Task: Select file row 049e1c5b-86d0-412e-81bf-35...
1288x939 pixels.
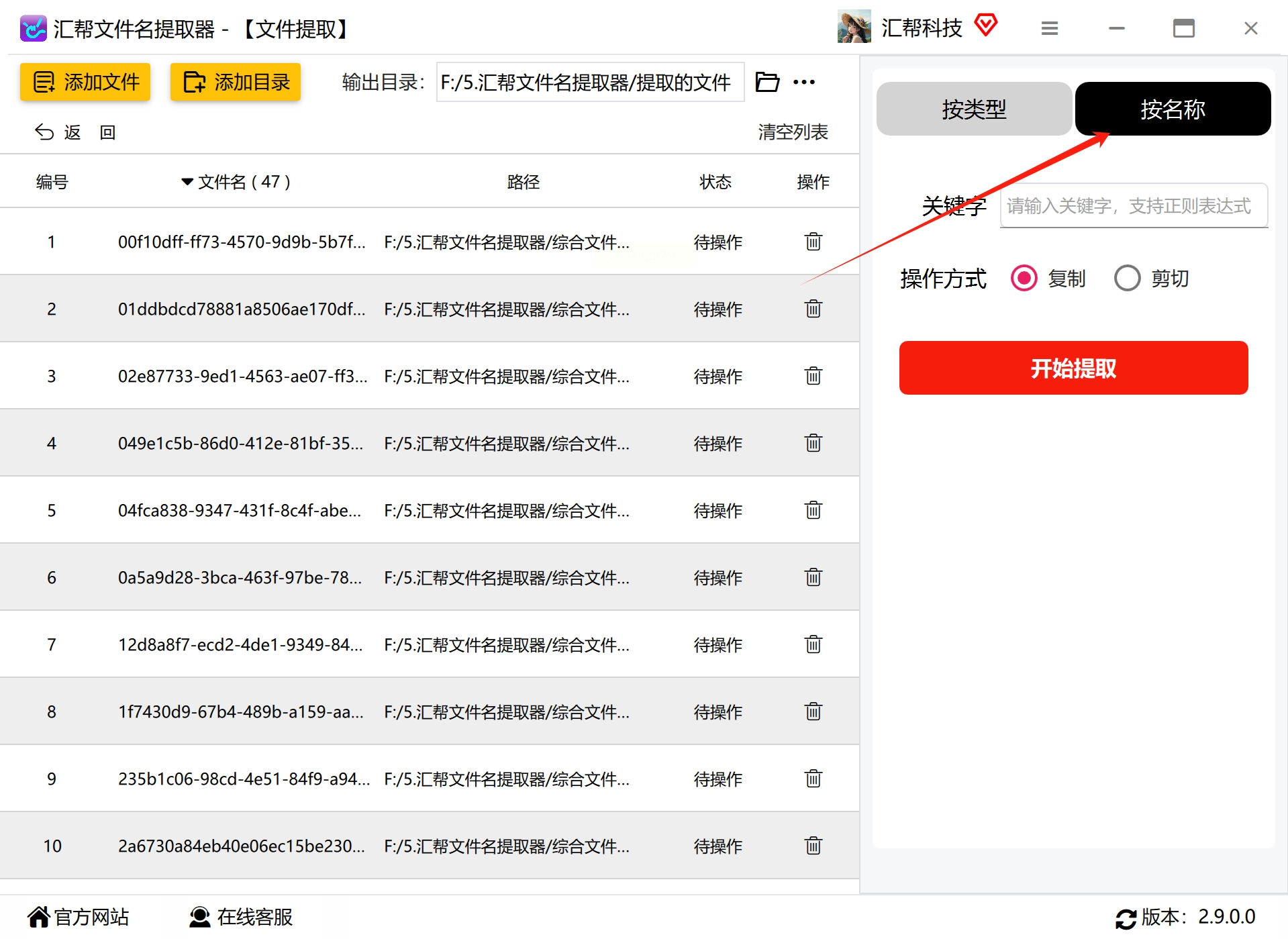Action: click(x=430, y=443)
